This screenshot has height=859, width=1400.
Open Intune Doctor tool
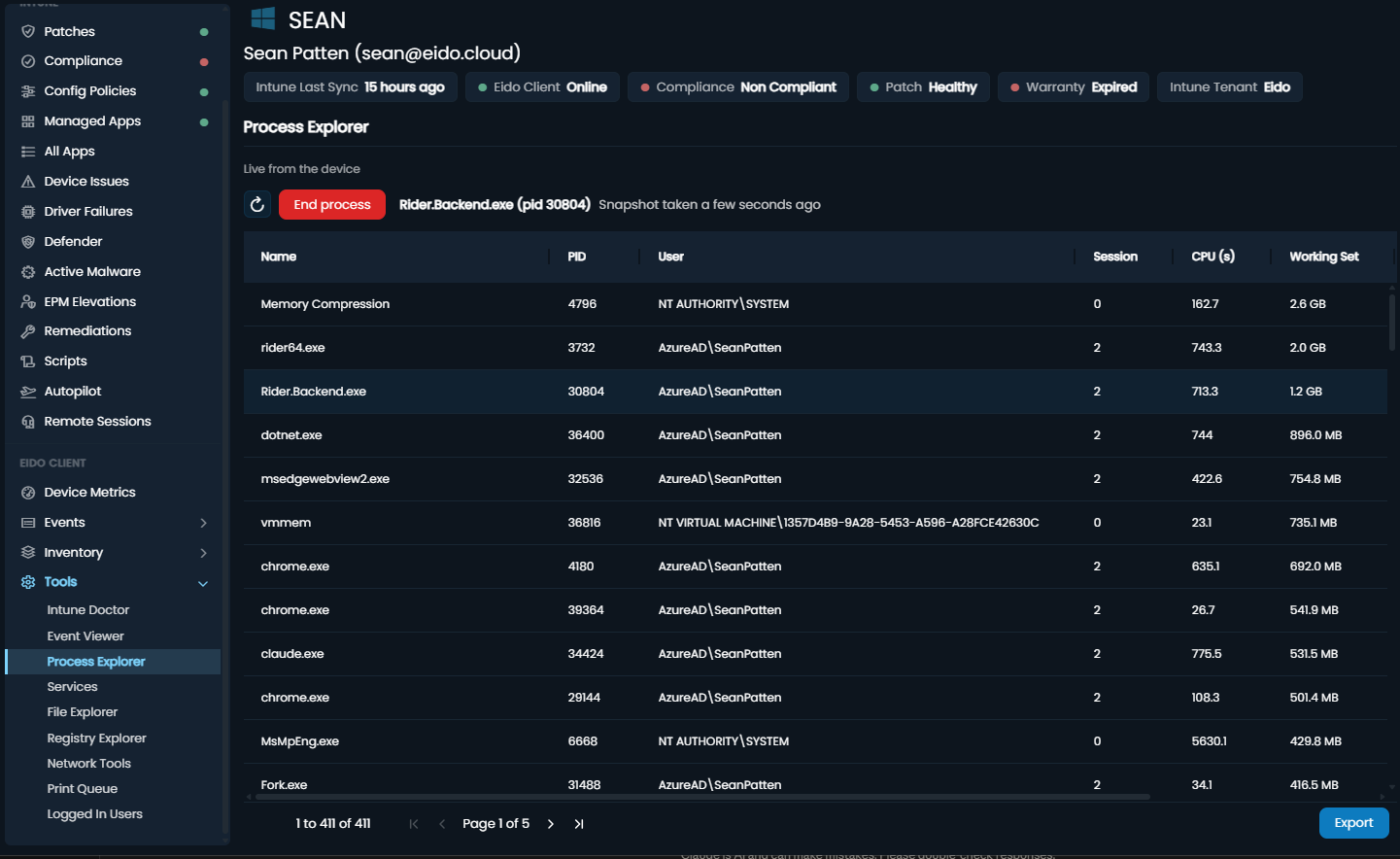88,610
